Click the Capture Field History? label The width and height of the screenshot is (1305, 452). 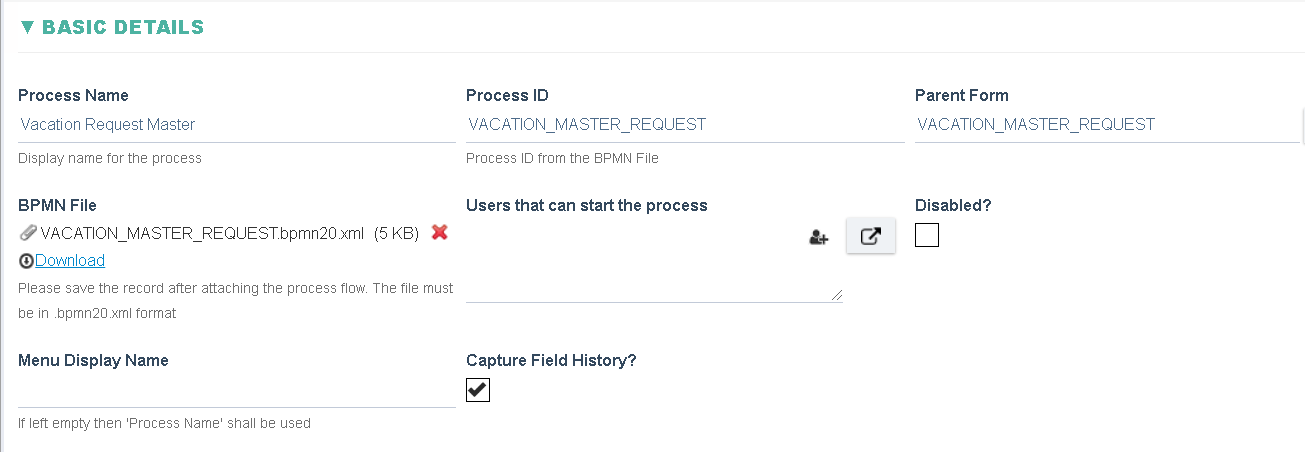click(x=551, y=360)
